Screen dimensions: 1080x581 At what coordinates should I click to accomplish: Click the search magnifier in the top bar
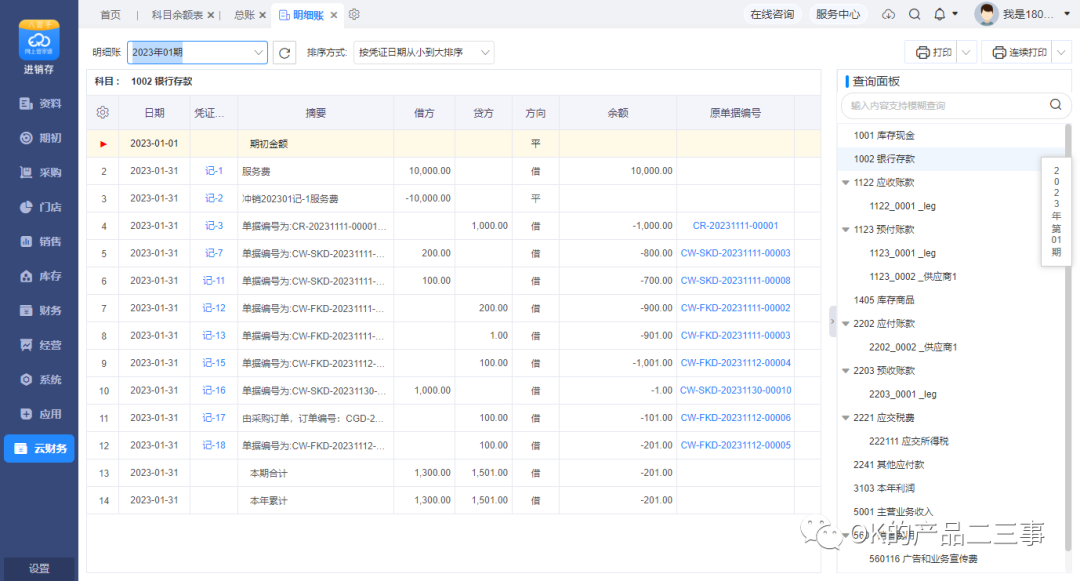click(x=914, y=15)
